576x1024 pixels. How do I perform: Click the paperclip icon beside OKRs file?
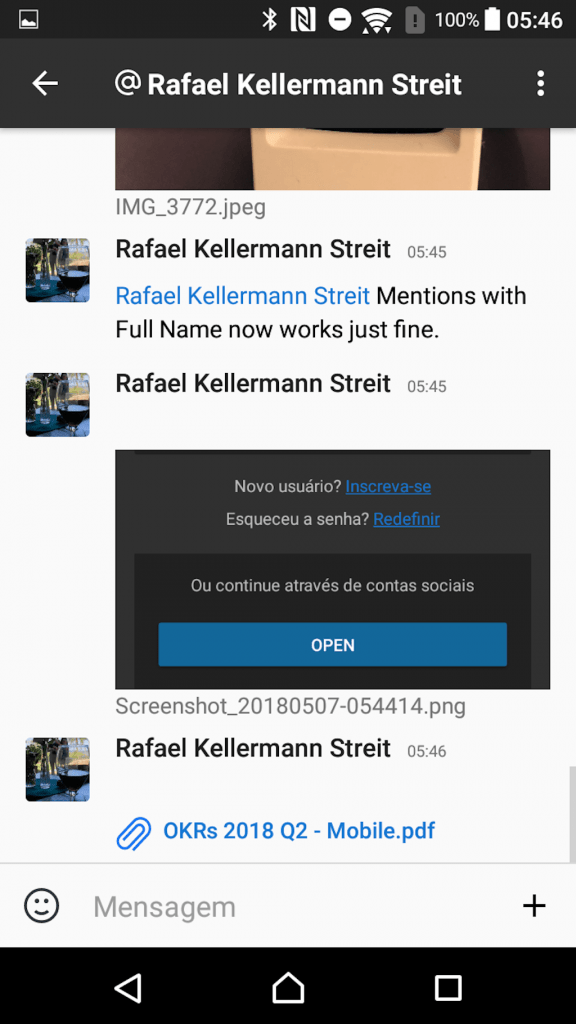click(x=133, y=833)
